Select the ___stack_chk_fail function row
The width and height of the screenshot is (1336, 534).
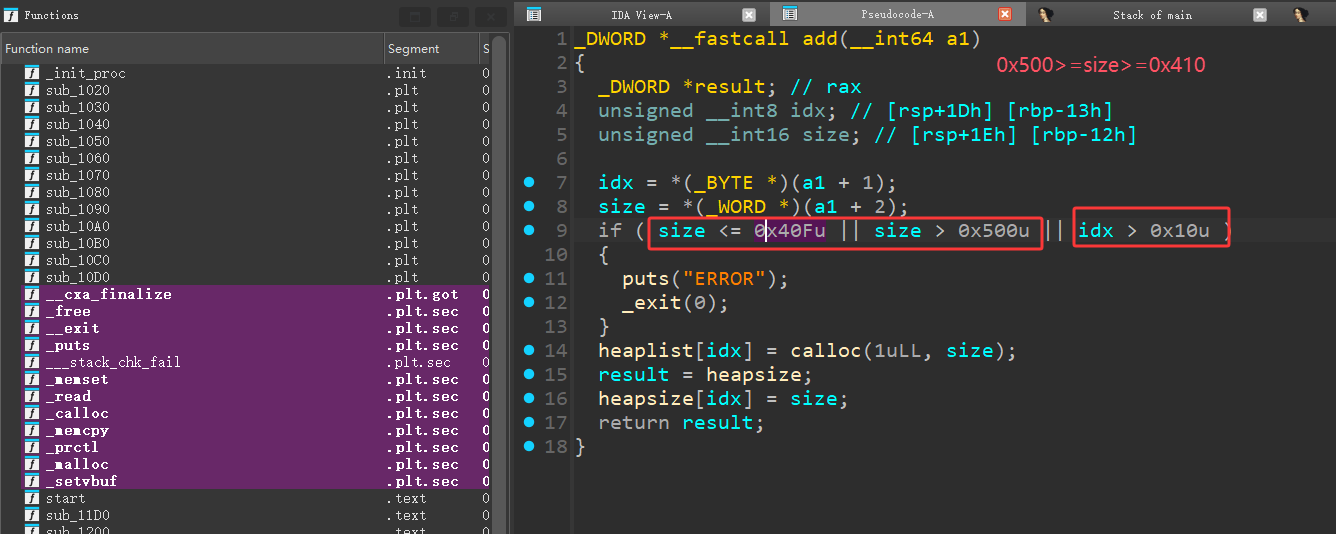click(x=246, y=362)
